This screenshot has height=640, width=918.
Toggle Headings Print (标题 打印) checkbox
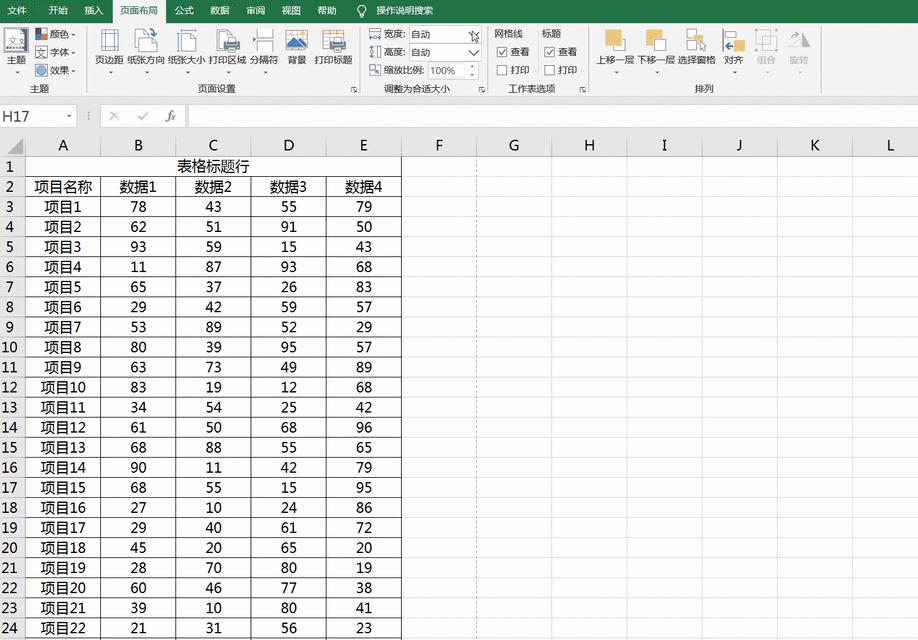[x=549, y=70]
